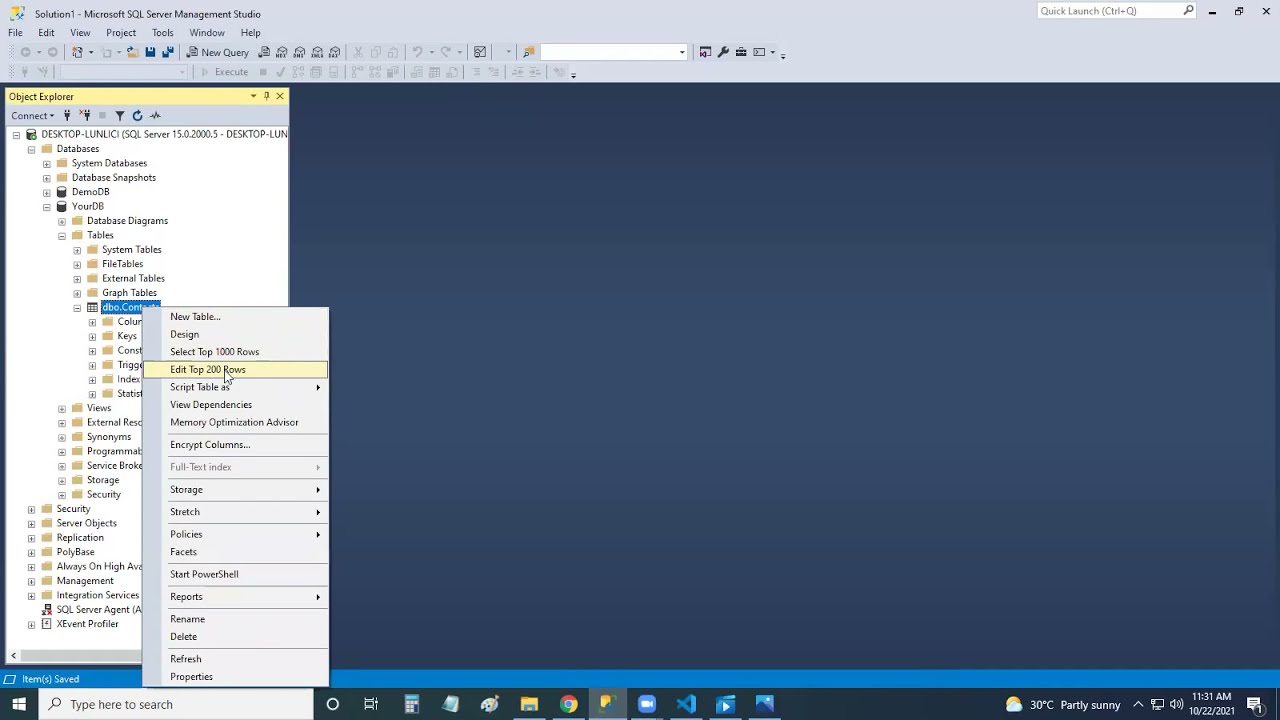Image resolution: width=1280 pixels, height=720 pixels.
Task: Open the Stretch submenu
Action: pyautogui.click(x=235, y=512)
